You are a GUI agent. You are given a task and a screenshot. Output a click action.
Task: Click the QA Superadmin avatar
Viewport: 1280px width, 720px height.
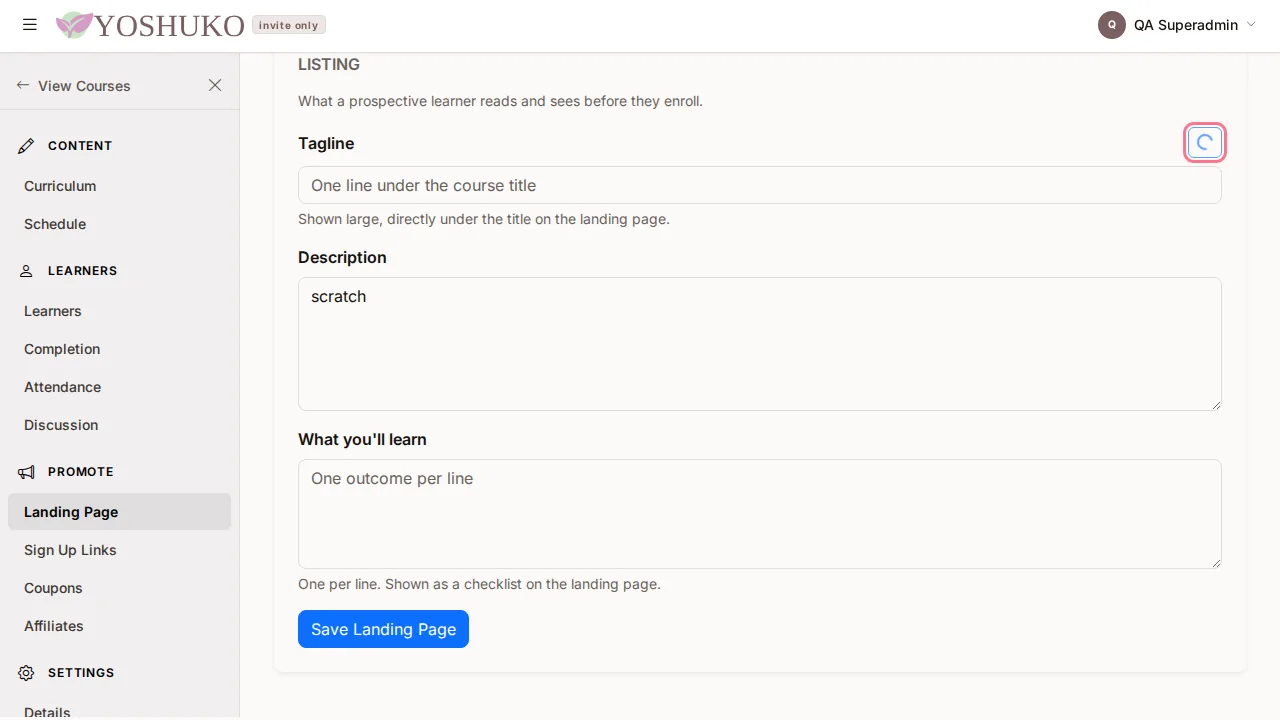click(1112, 25)
